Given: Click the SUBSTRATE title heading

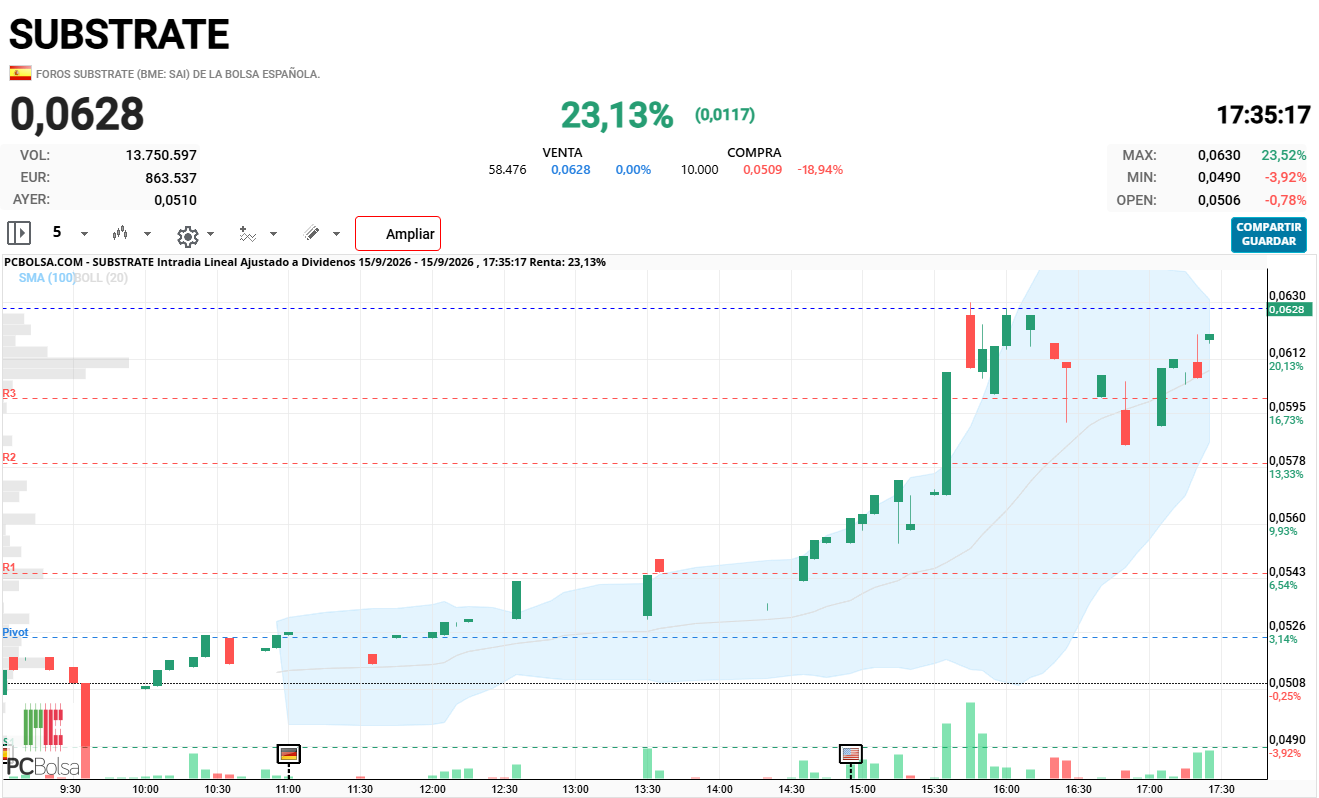Looking at the screenshot, I should (119, 35).
